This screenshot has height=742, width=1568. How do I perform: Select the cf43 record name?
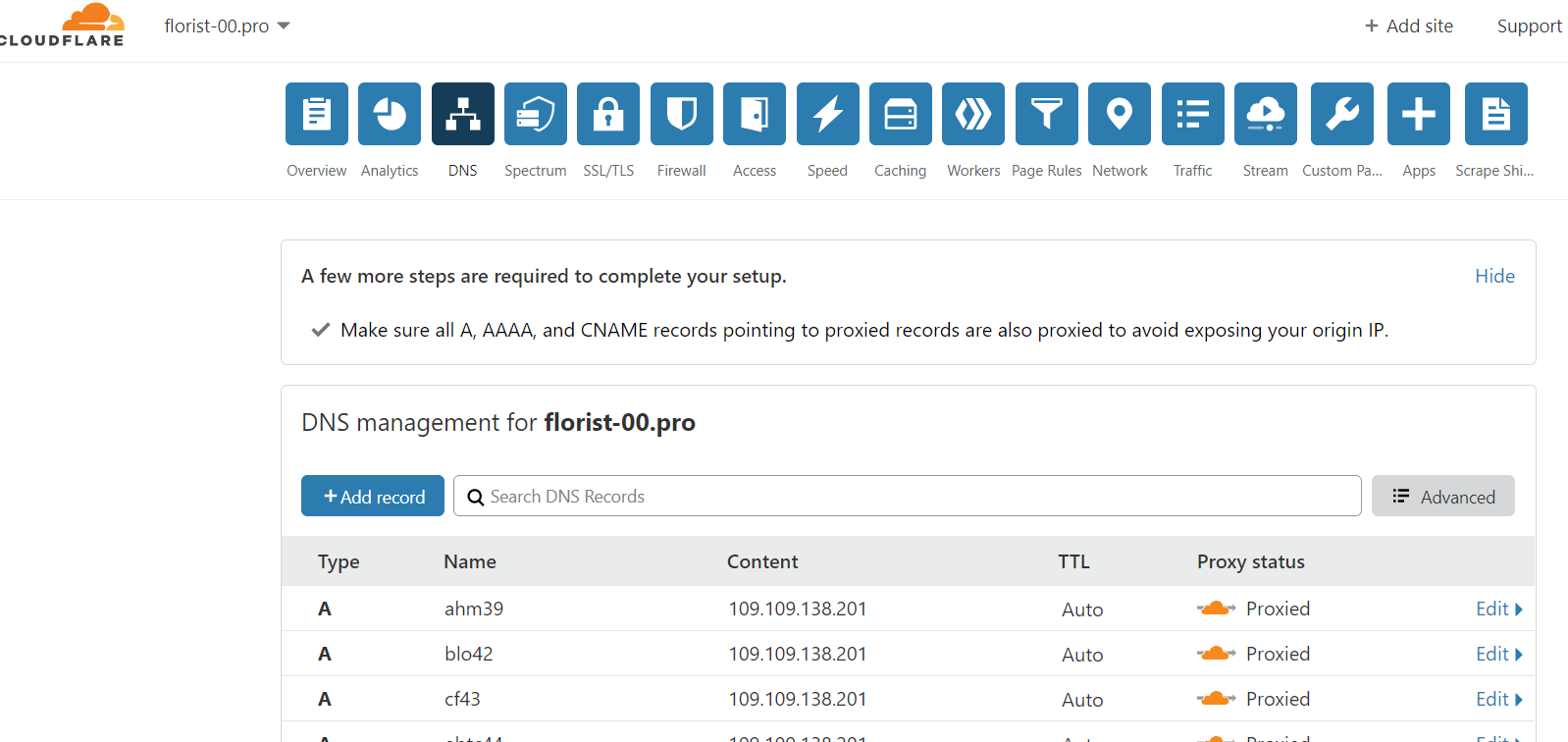[462, 699]
